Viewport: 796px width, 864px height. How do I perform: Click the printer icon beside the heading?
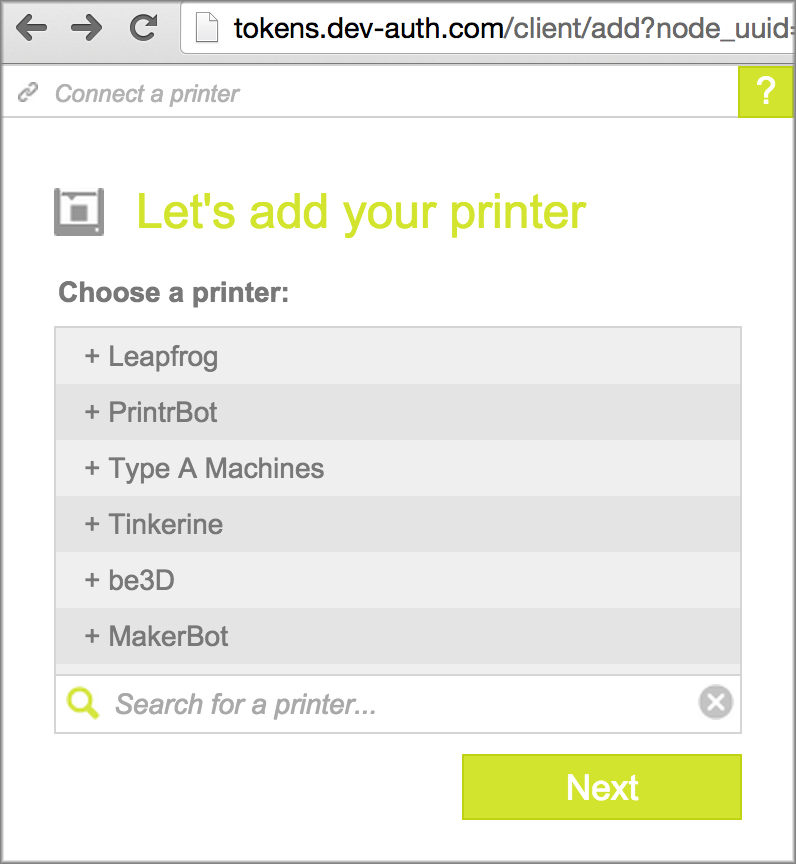tap(79, 212)
